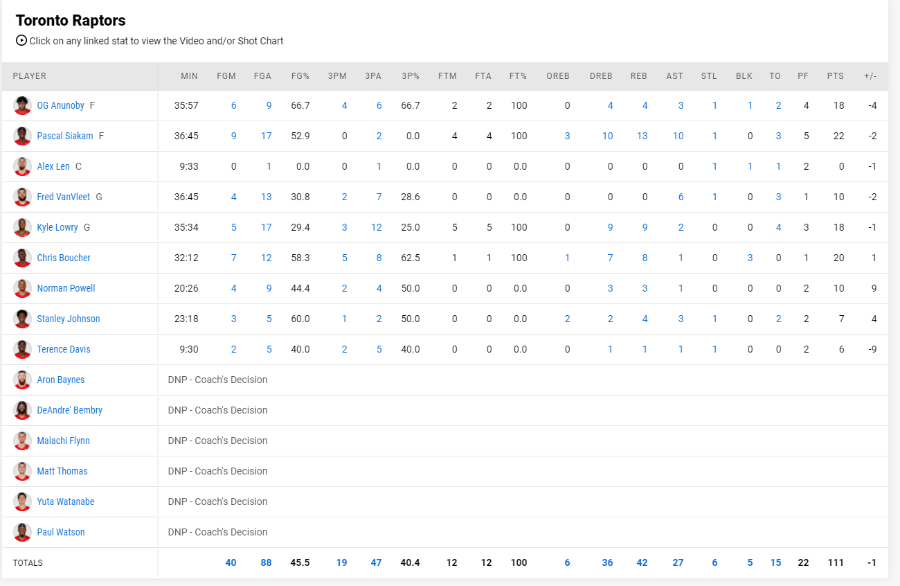900x586 pixels.
Task: View Kyle Lowry's 4 turnovers
Action: pyautogui.click(x=778, y=227)
